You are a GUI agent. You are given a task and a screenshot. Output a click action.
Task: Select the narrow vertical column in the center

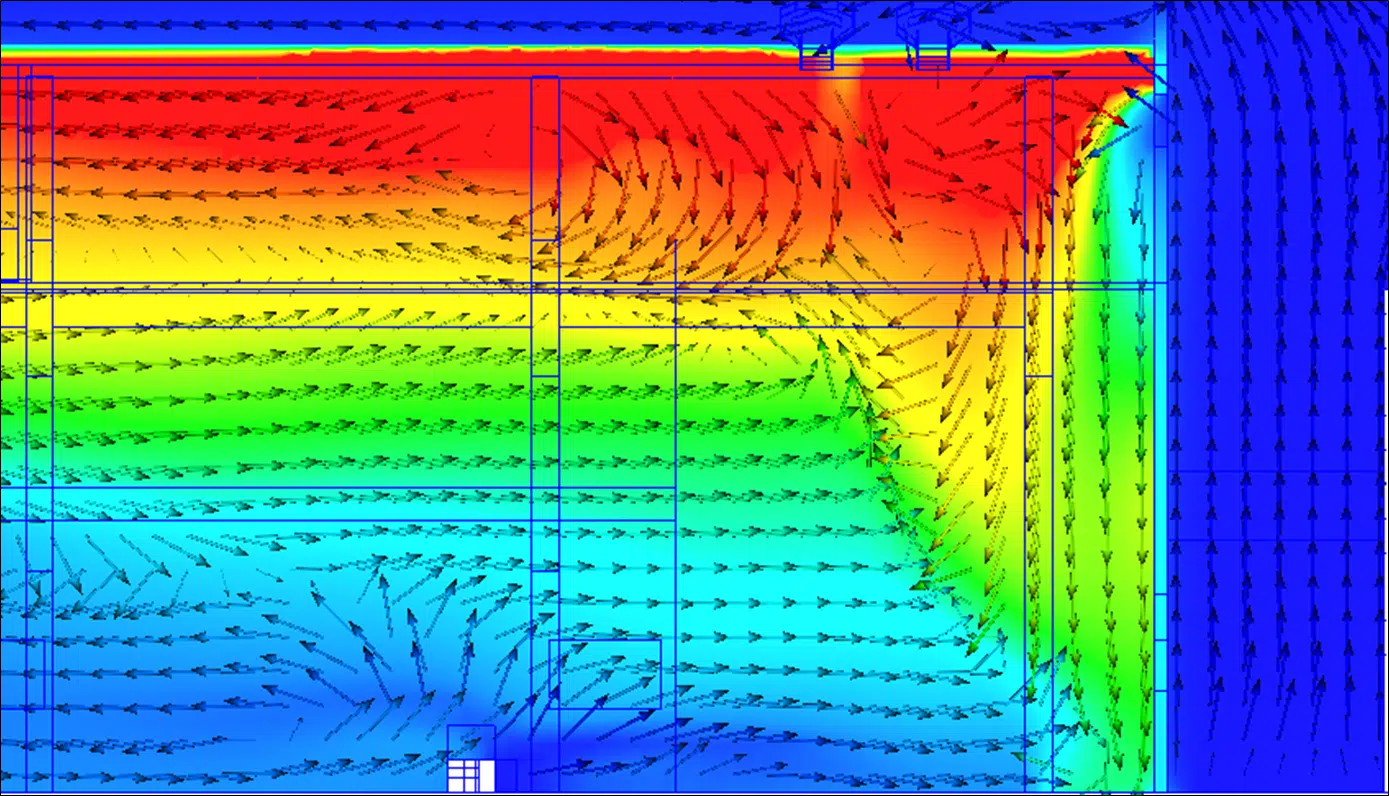click(x=545, y=430)
